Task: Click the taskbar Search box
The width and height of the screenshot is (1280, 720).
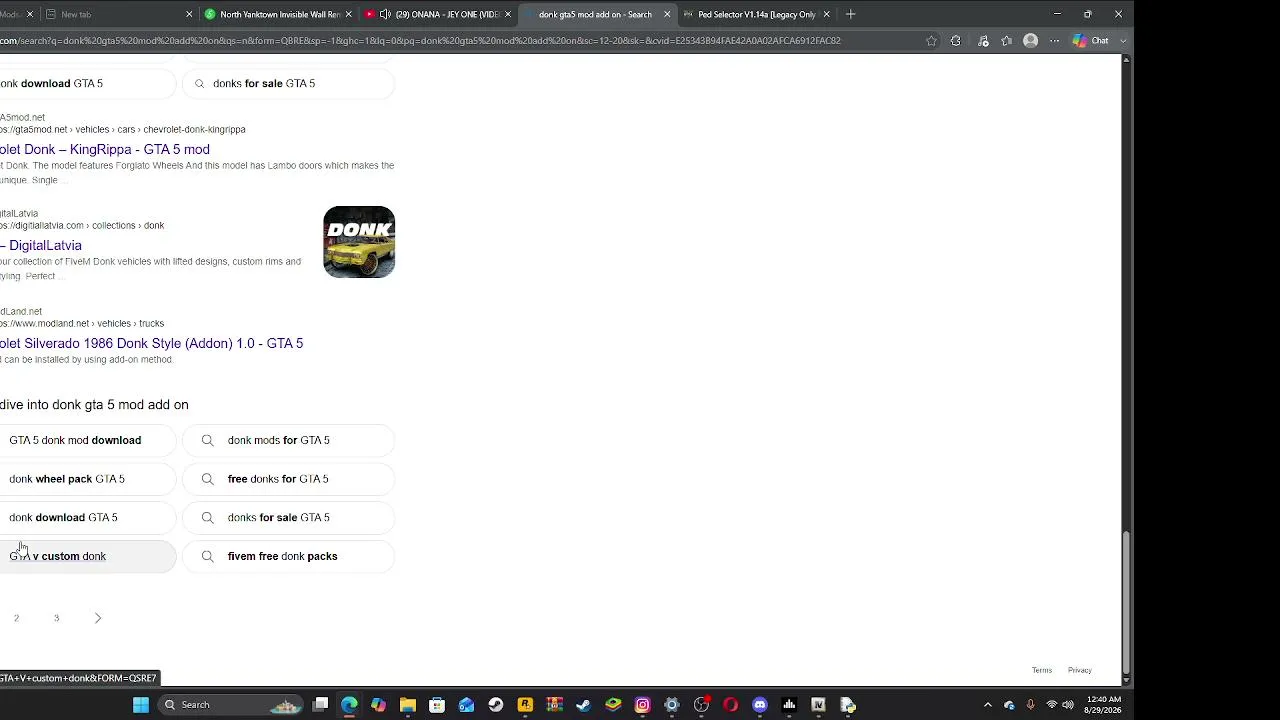Action: coord(231,705)
